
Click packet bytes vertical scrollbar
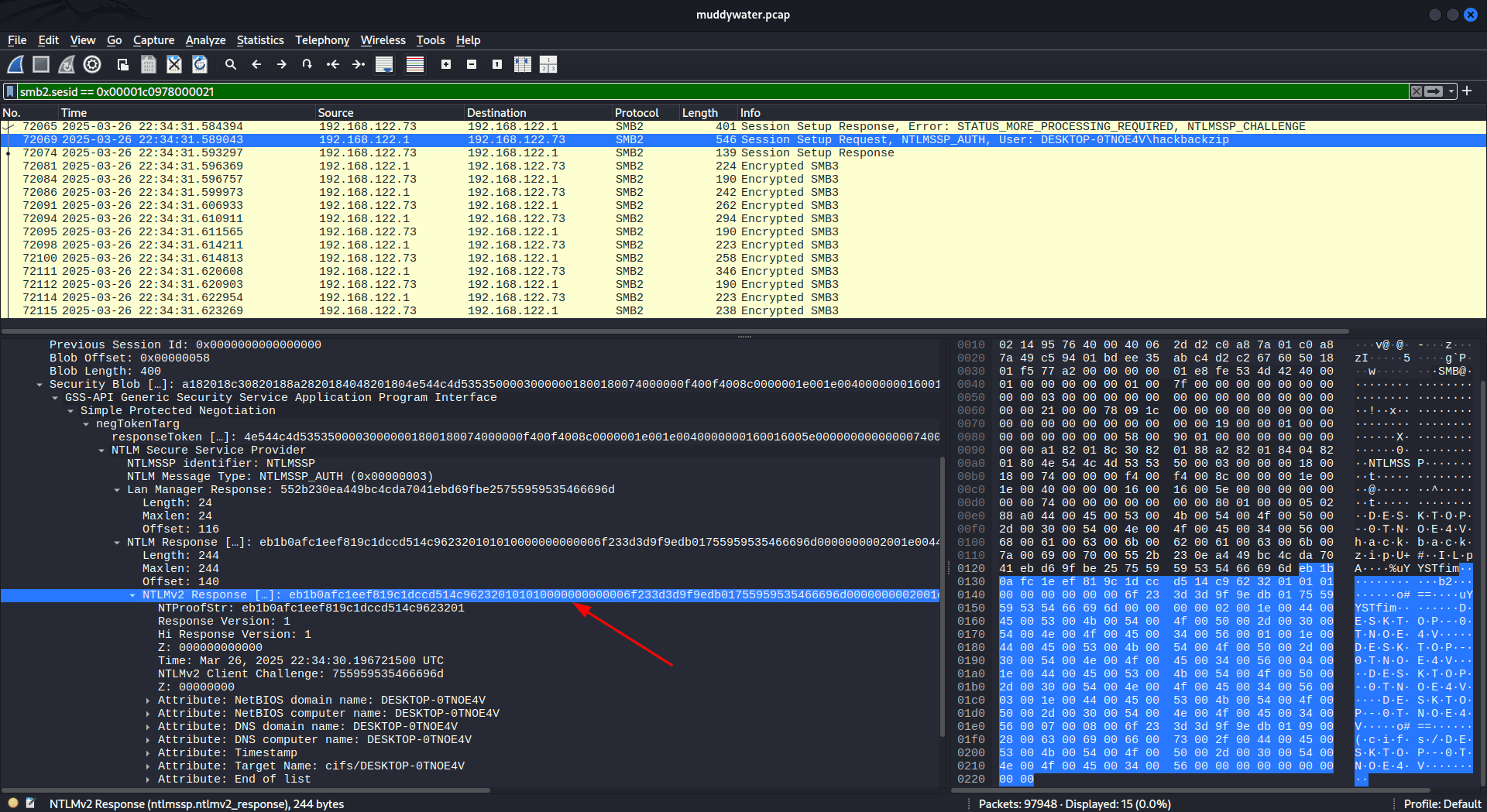1482,585
